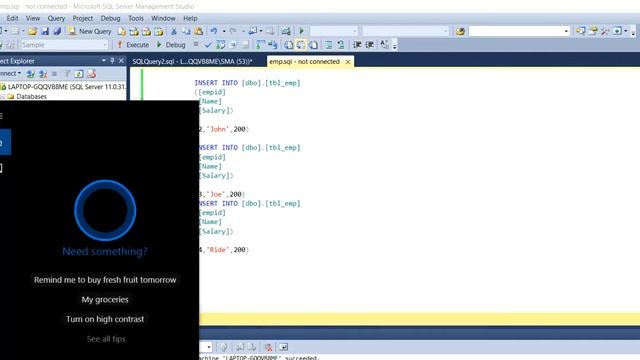Toggle Object Explorer auto-hide pin

pos(112,60)
